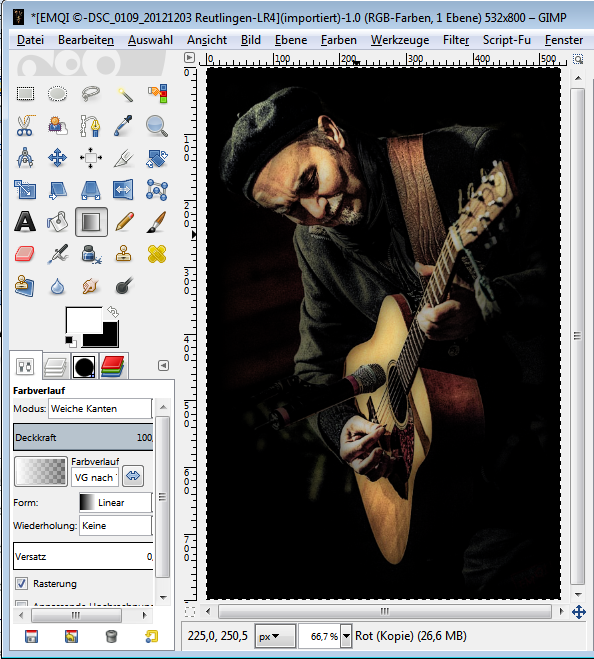
Task: Select the Foreground Select tool
Action: 58,126
